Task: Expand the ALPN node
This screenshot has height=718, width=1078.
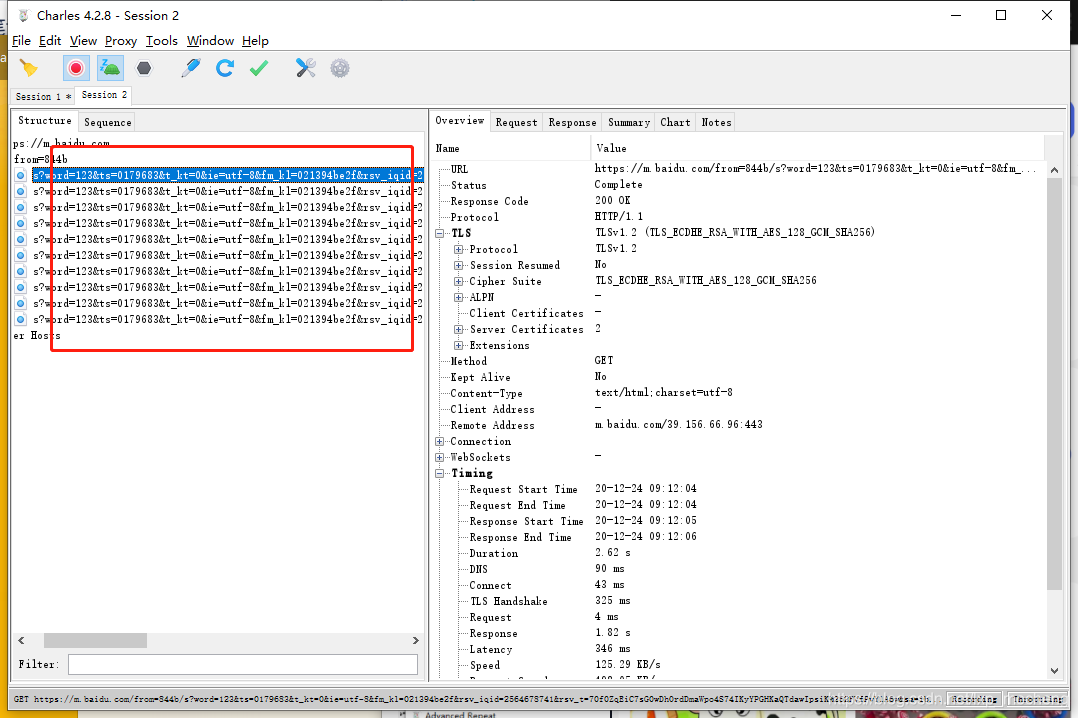Action: pos(459,297)
